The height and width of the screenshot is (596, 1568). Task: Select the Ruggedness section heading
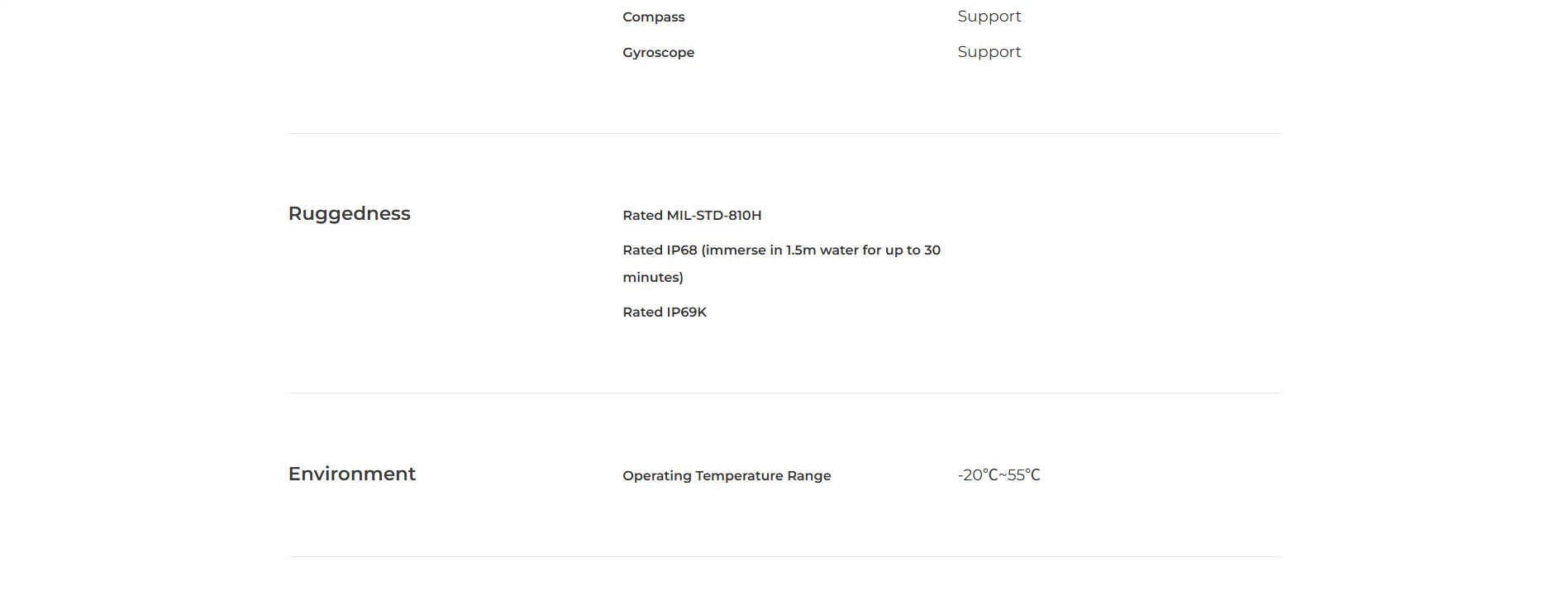point(349,213)
